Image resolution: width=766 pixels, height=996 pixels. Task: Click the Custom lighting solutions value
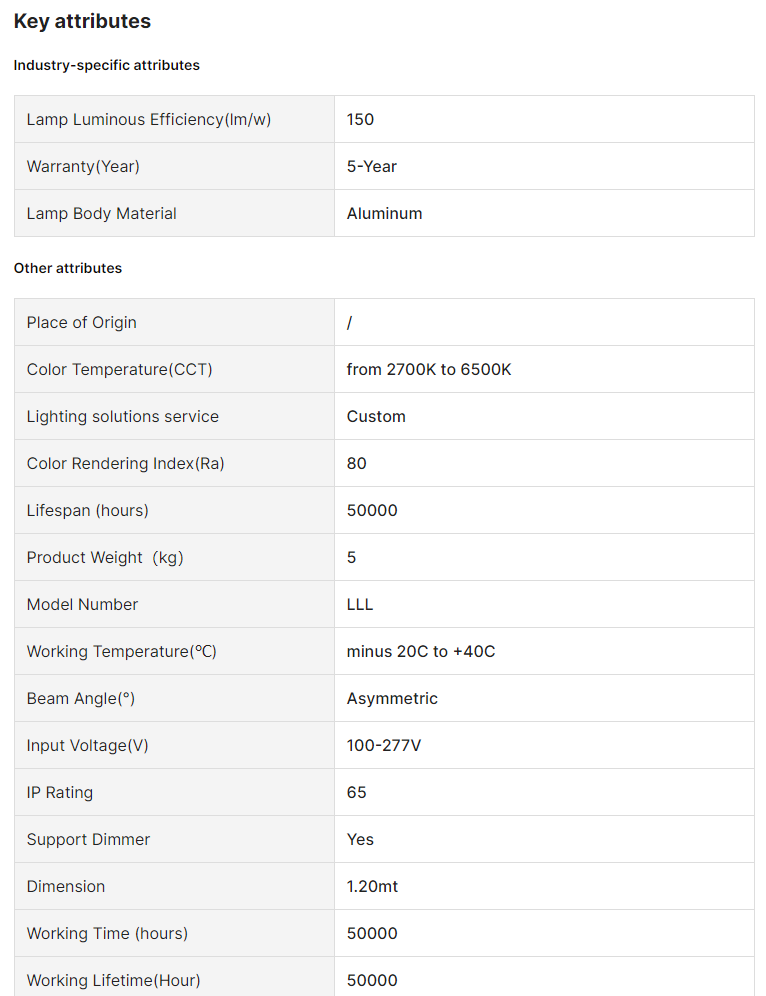tap(376, 416)
